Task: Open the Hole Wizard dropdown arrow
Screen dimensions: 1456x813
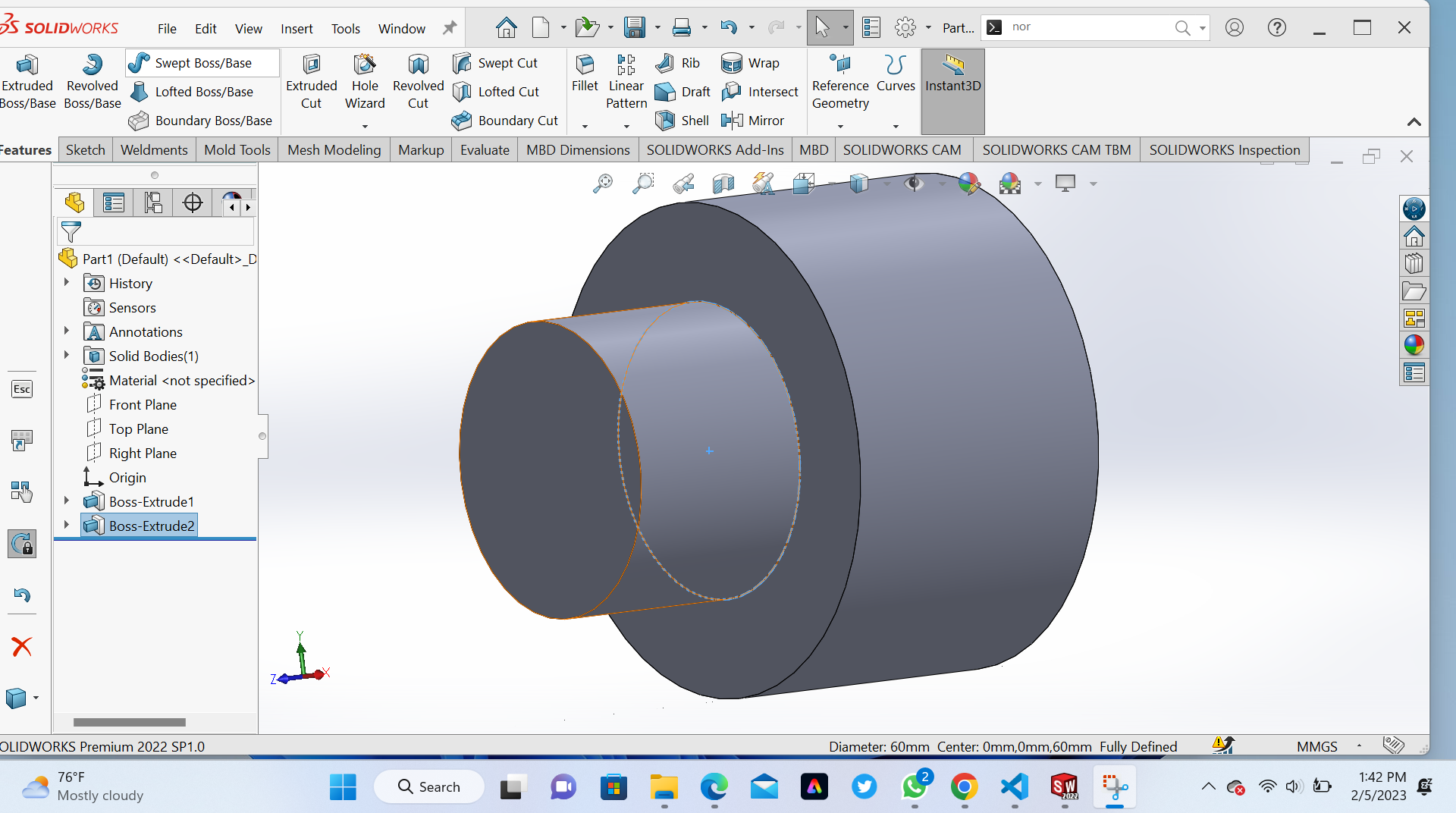Action: (x=365, y=126)
